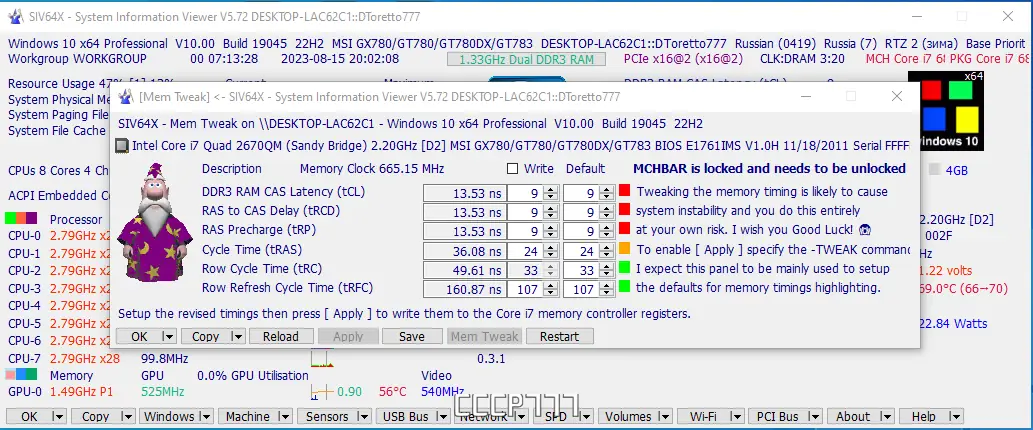Expand the Windows button dropdown arrow
Screen dimensions: 1033x430
[206, 416]
